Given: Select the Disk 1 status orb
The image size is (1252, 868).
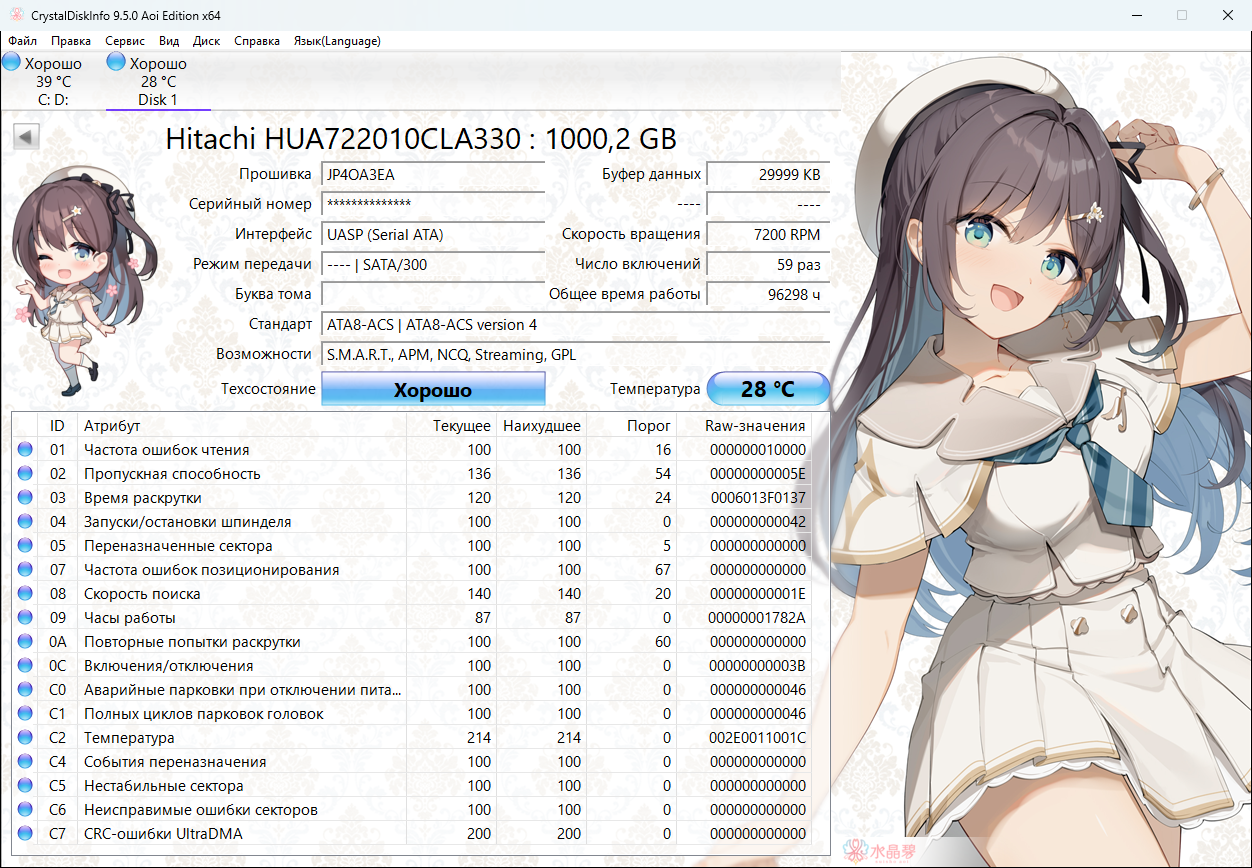Looking at the screenshot, I should 117,63.
